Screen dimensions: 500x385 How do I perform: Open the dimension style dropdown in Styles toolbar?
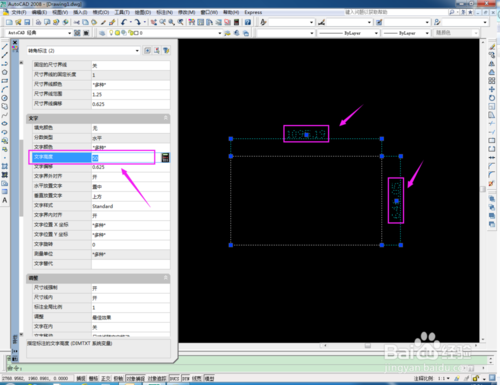(x=369, y=22)
